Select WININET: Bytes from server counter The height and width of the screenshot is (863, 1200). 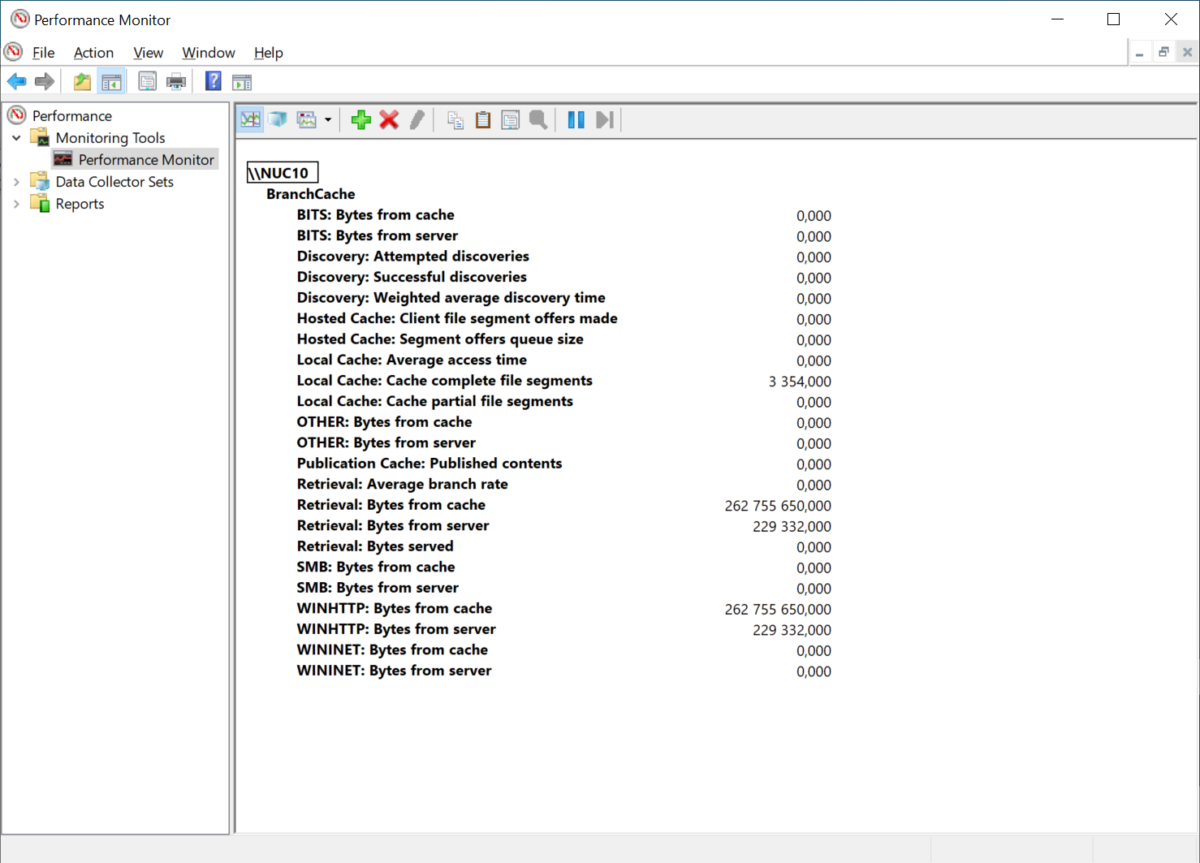(394, 670)
